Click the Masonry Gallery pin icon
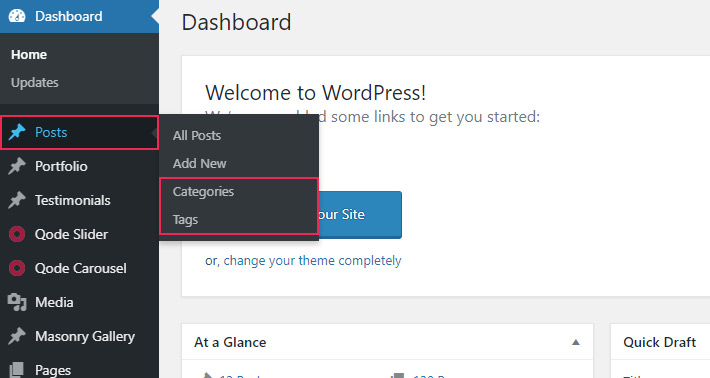The height and width of the screenshot is (378, 710). 17,336
